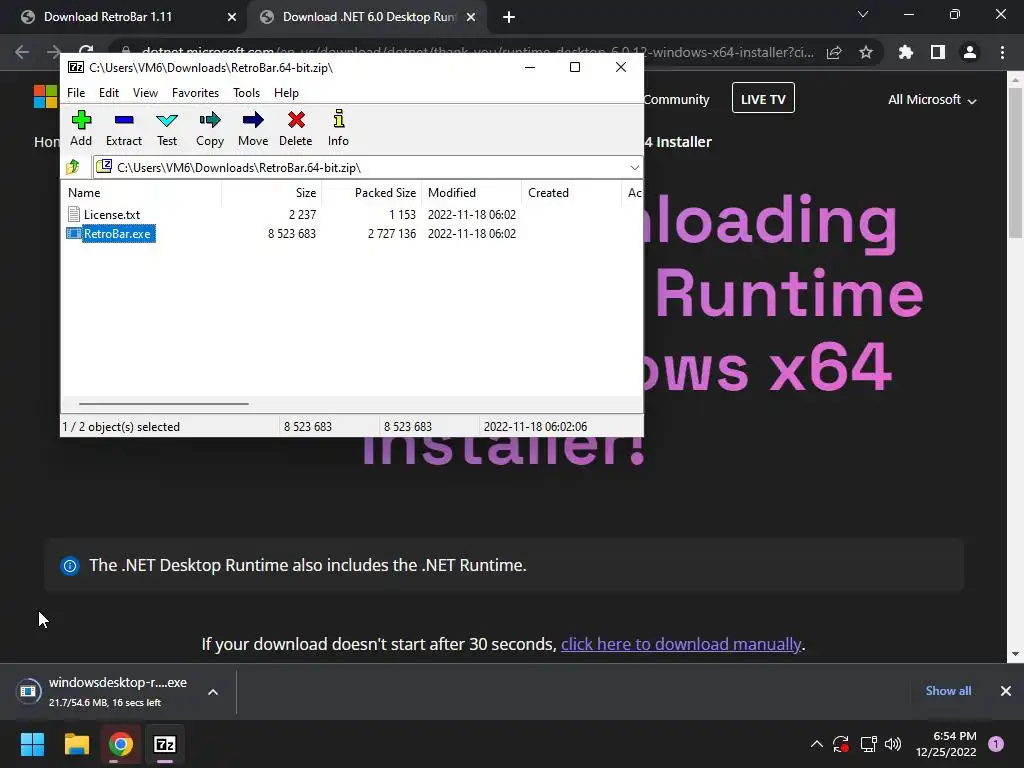
Task: Click the Chrome taskbar icon
Action: pyautogui.click(x=121, y=744)
